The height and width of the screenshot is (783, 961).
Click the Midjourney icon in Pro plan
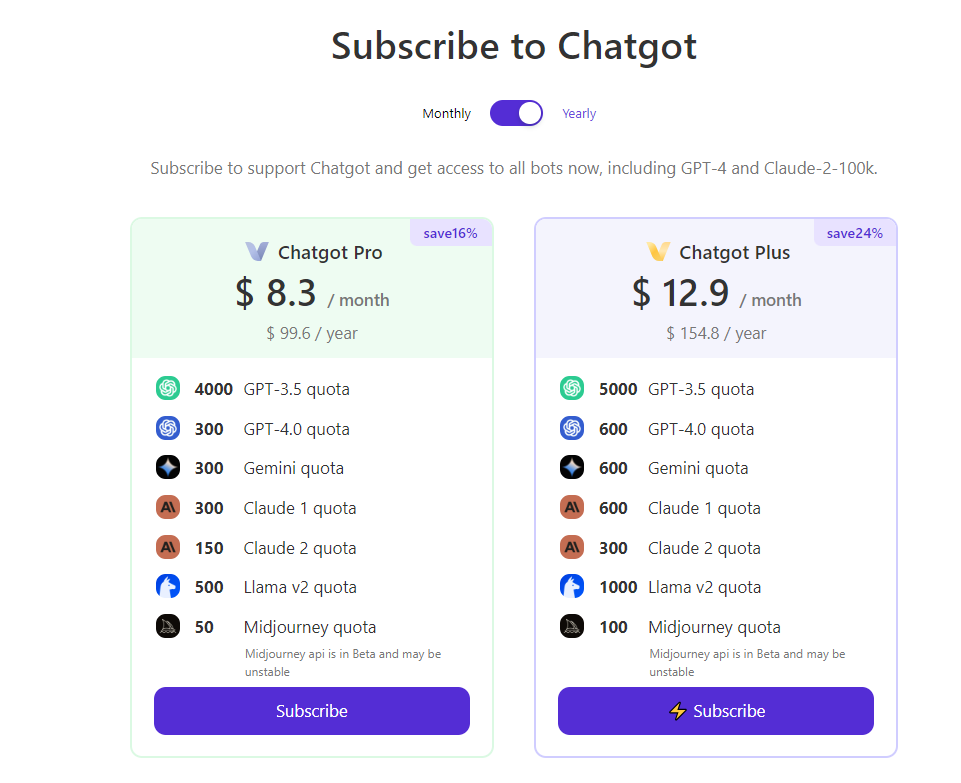[168, 627]
